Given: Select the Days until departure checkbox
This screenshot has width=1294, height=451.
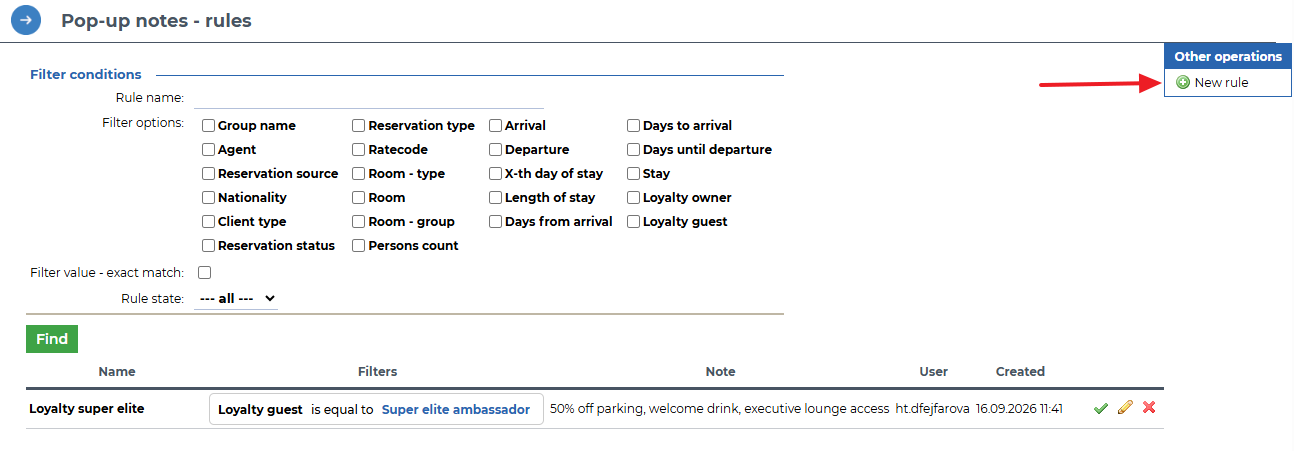Looking at the screenshot, I should coord(634,150).
